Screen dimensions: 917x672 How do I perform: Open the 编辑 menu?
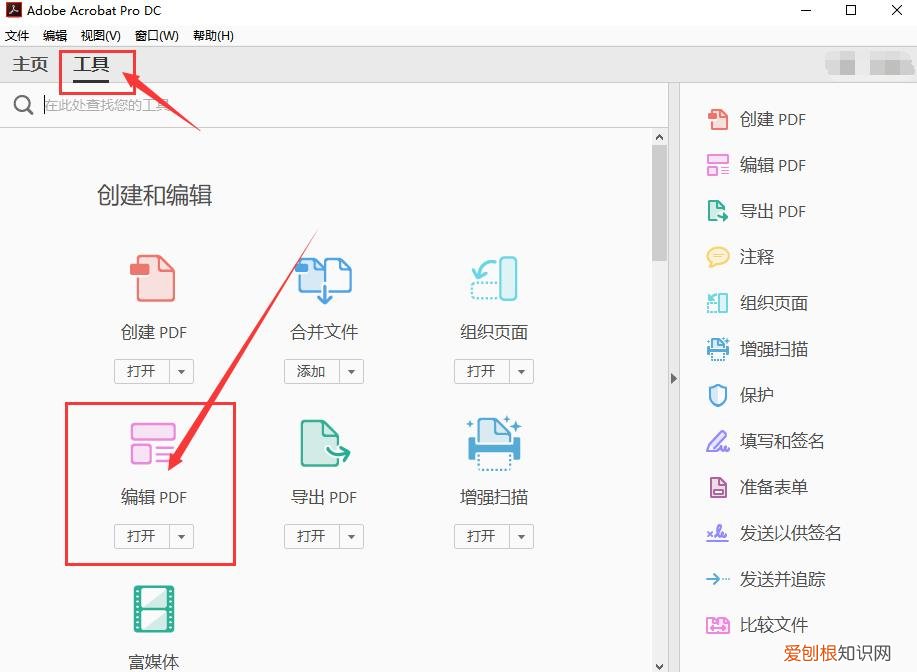click(55, 36)
